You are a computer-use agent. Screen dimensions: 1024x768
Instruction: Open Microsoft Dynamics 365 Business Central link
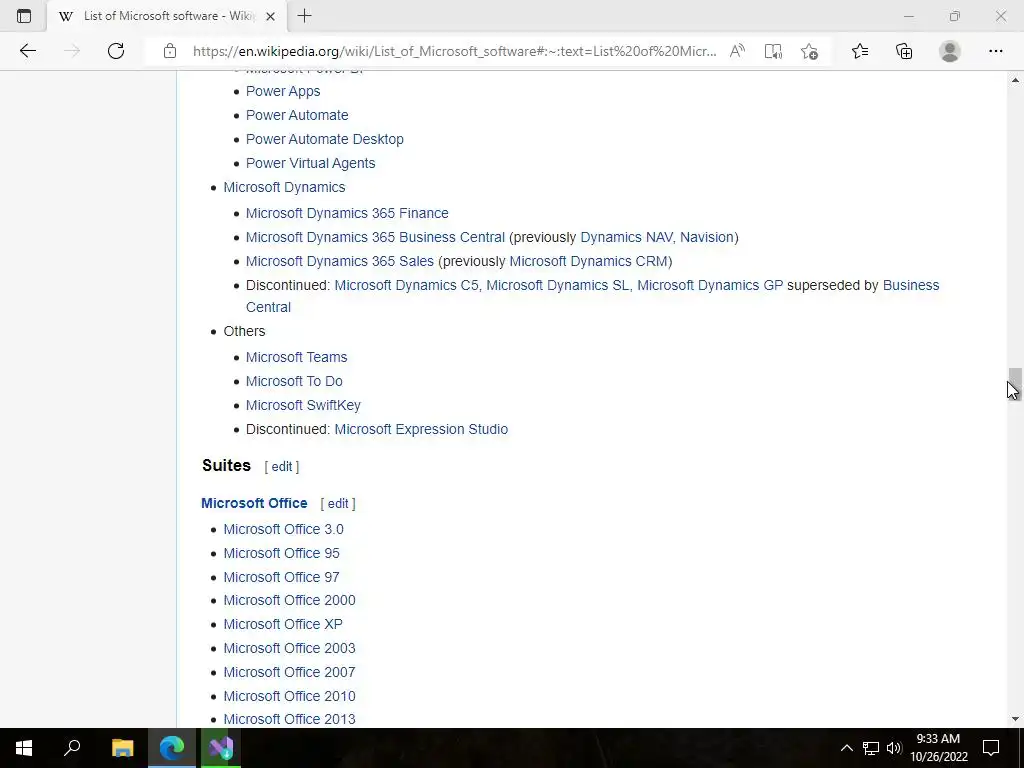pyautogui.click(x=375, y=237)
